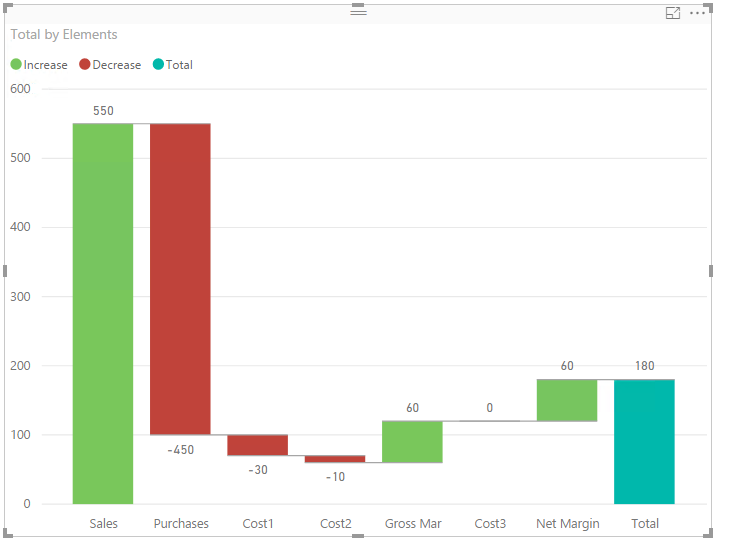Select the green Sales bar
Viewport: 729px width, 551px height.
[x=103, y=314]
